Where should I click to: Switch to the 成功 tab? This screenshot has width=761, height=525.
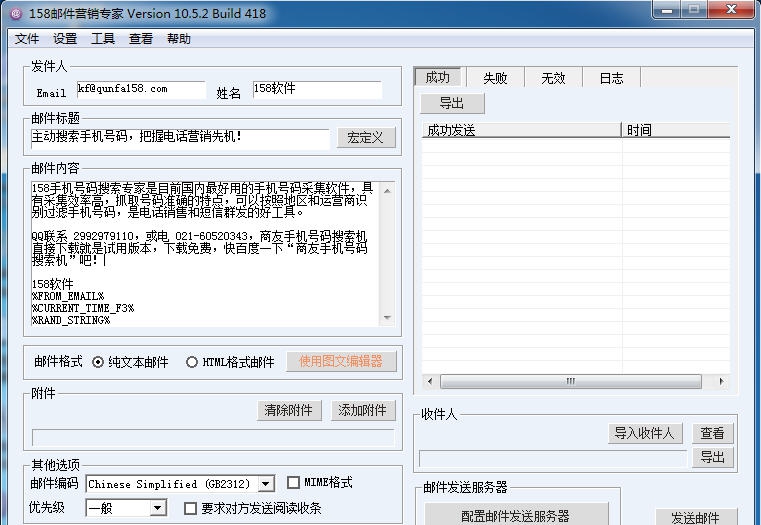click(437, 77)
